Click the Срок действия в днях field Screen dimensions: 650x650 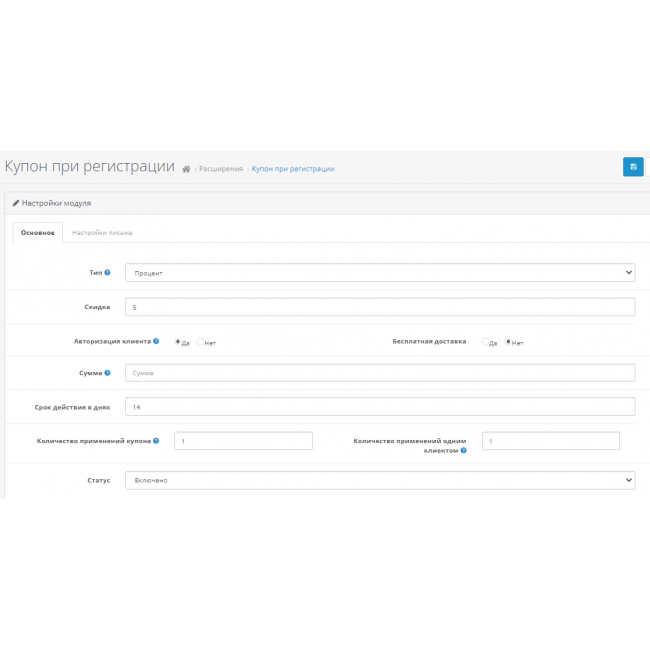click(x=379, y=407)
